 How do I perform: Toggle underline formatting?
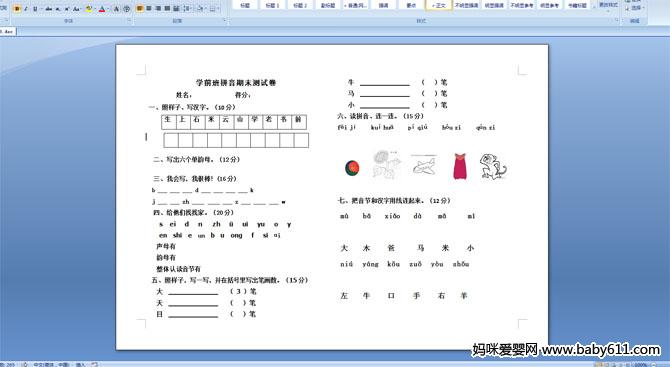(35, 9)
